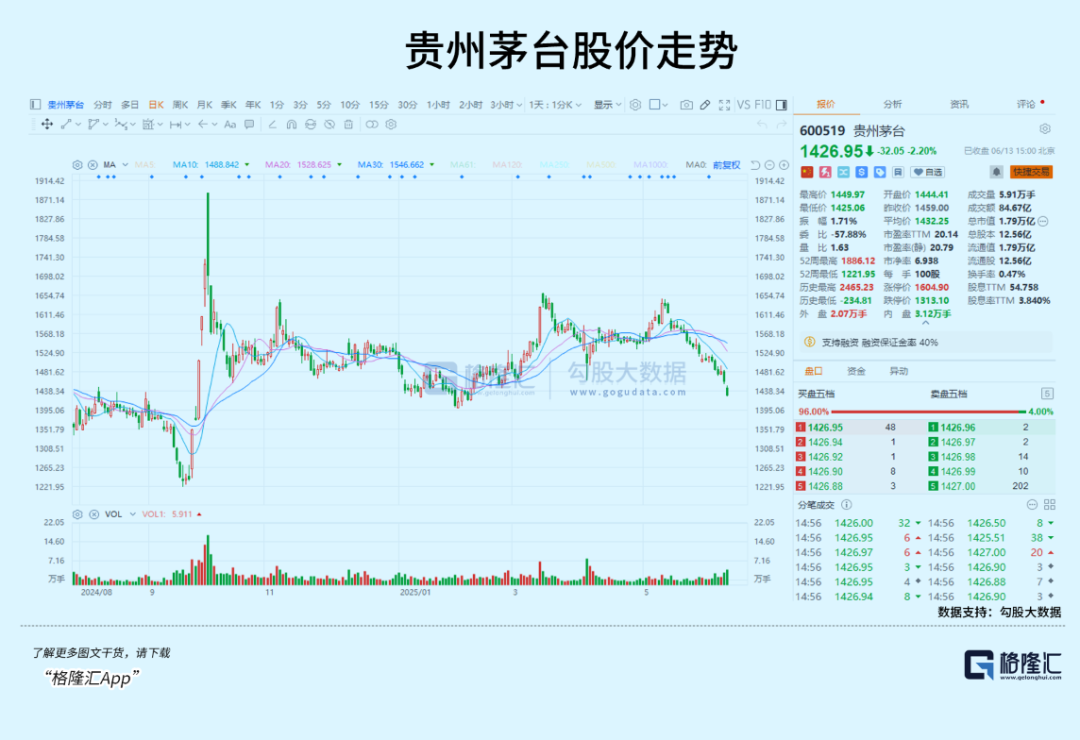Image resolution: width=1080 pixels, height=740 pixels.
Task: Open the text annotation (Aa) tool
Action: point(230,124)
